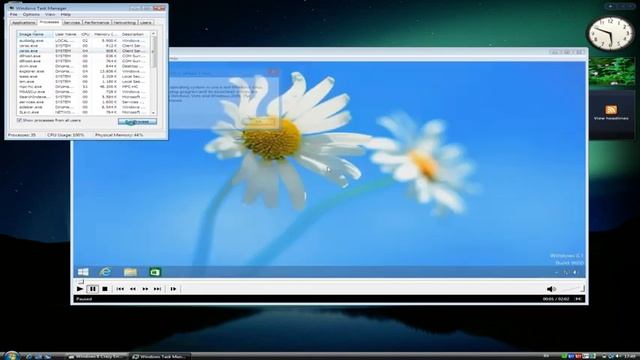The image size is (640, 360).
Task: Switch to Windows Task Manager taskbar button
Action: tap(160, 356)
